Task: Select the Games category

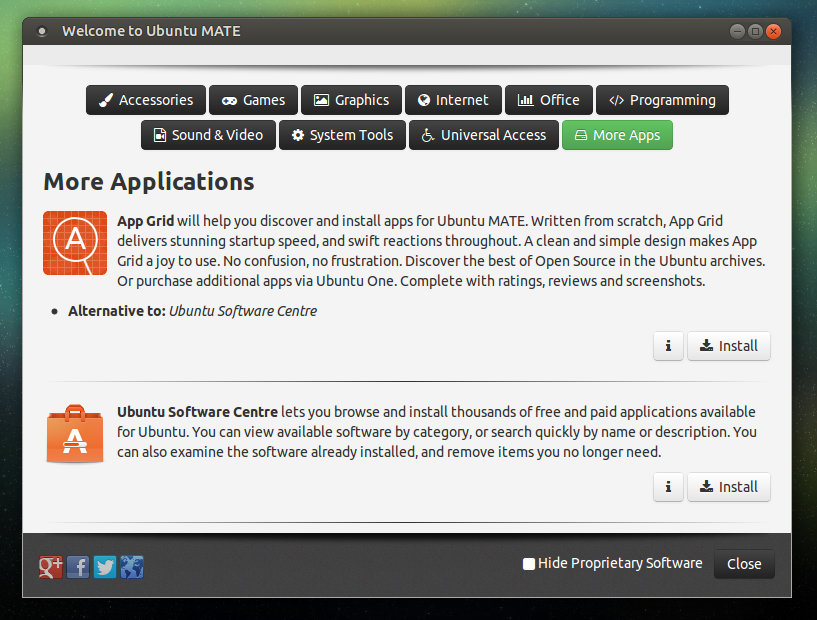Action: pyautogui.click(x=253, y=99)
